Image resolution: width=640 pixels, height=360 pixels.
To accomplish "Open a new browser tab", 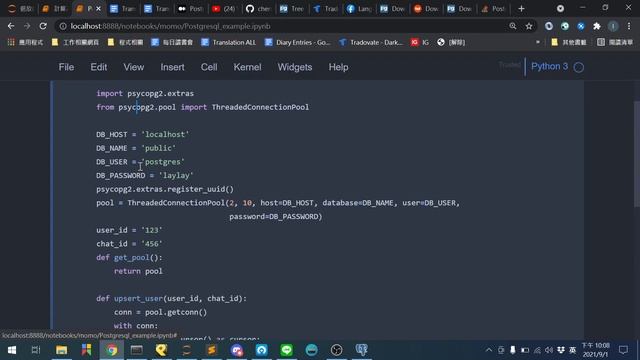I will click(521, 9).
